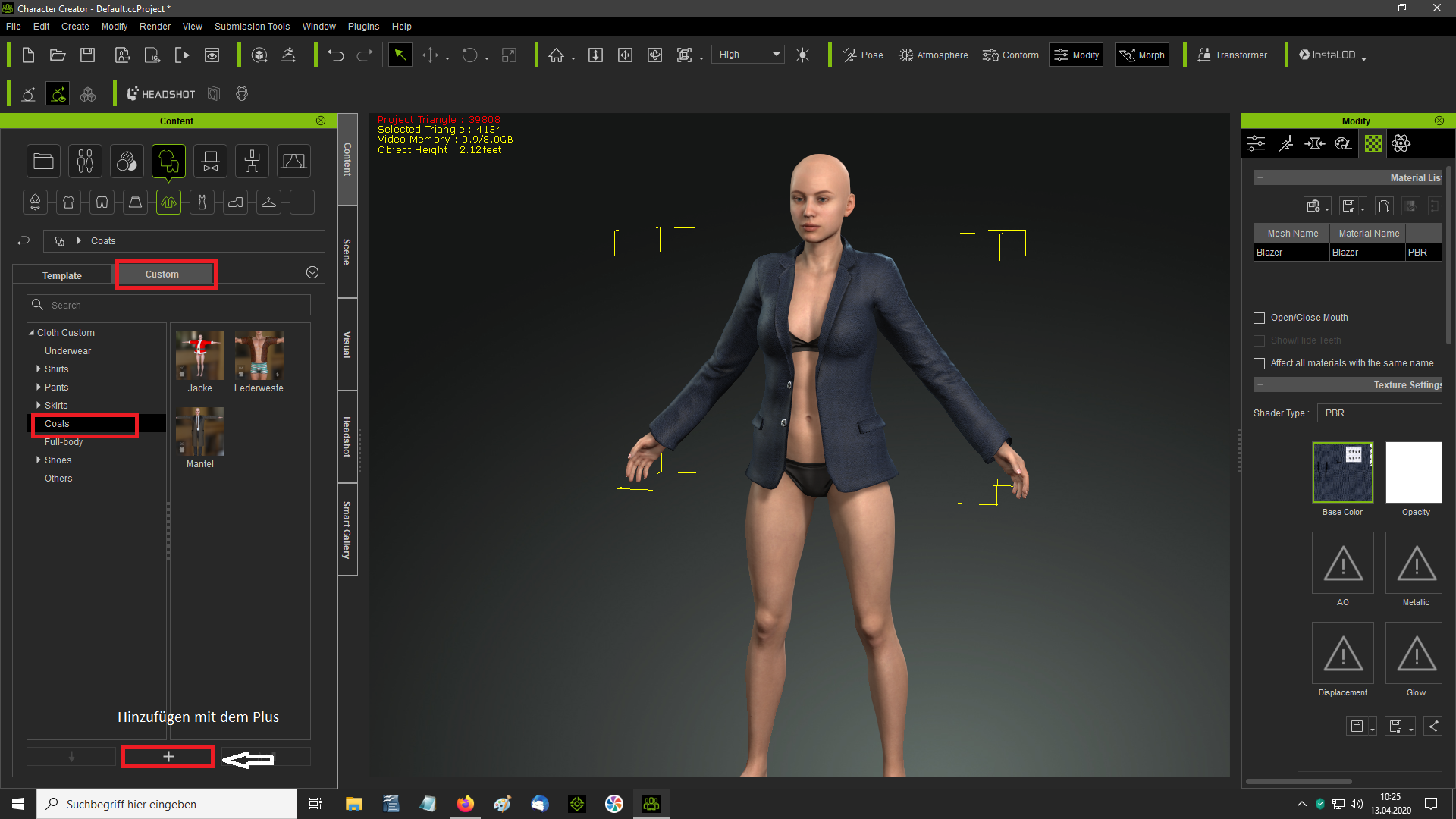Click in the content Search field

[x=168, y=305]
